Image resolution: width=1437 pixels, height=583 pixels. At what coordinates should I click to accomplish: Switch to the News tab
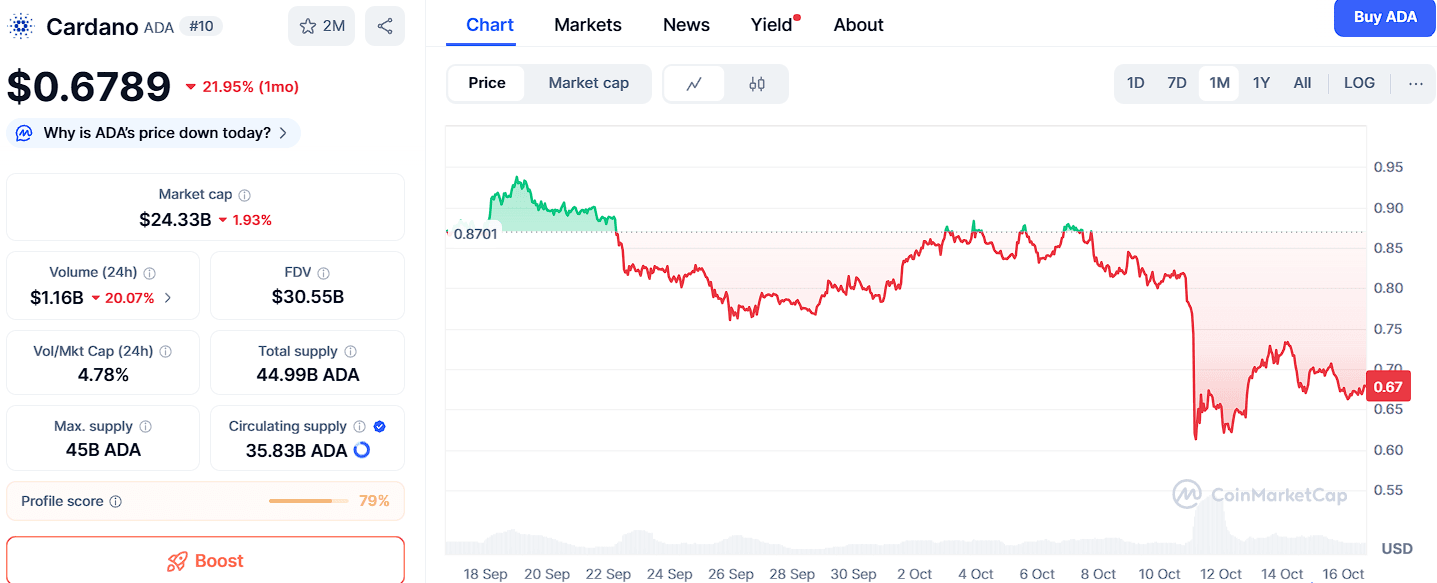tap(686, 25)
